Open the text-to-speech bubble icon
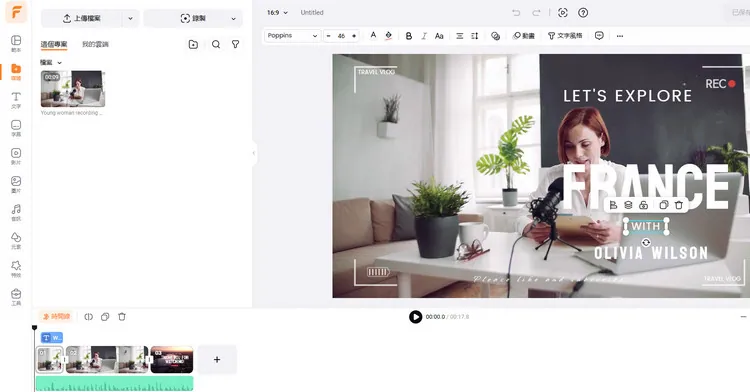This screenshot has width=750, height=392. [x=599, y=36]
